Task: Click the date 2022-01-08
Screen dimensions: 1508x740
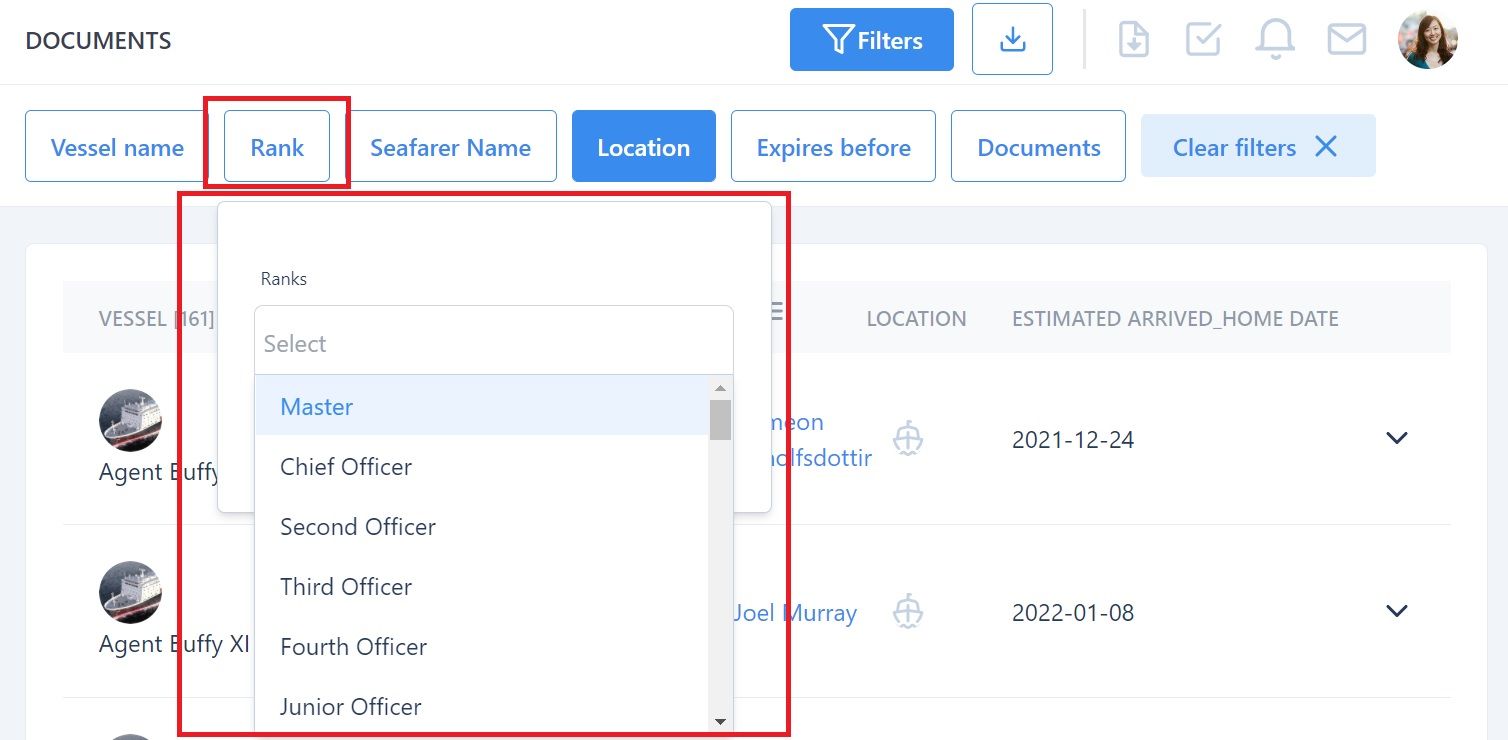Action: pyautogui.click(x=1073, y=612)
